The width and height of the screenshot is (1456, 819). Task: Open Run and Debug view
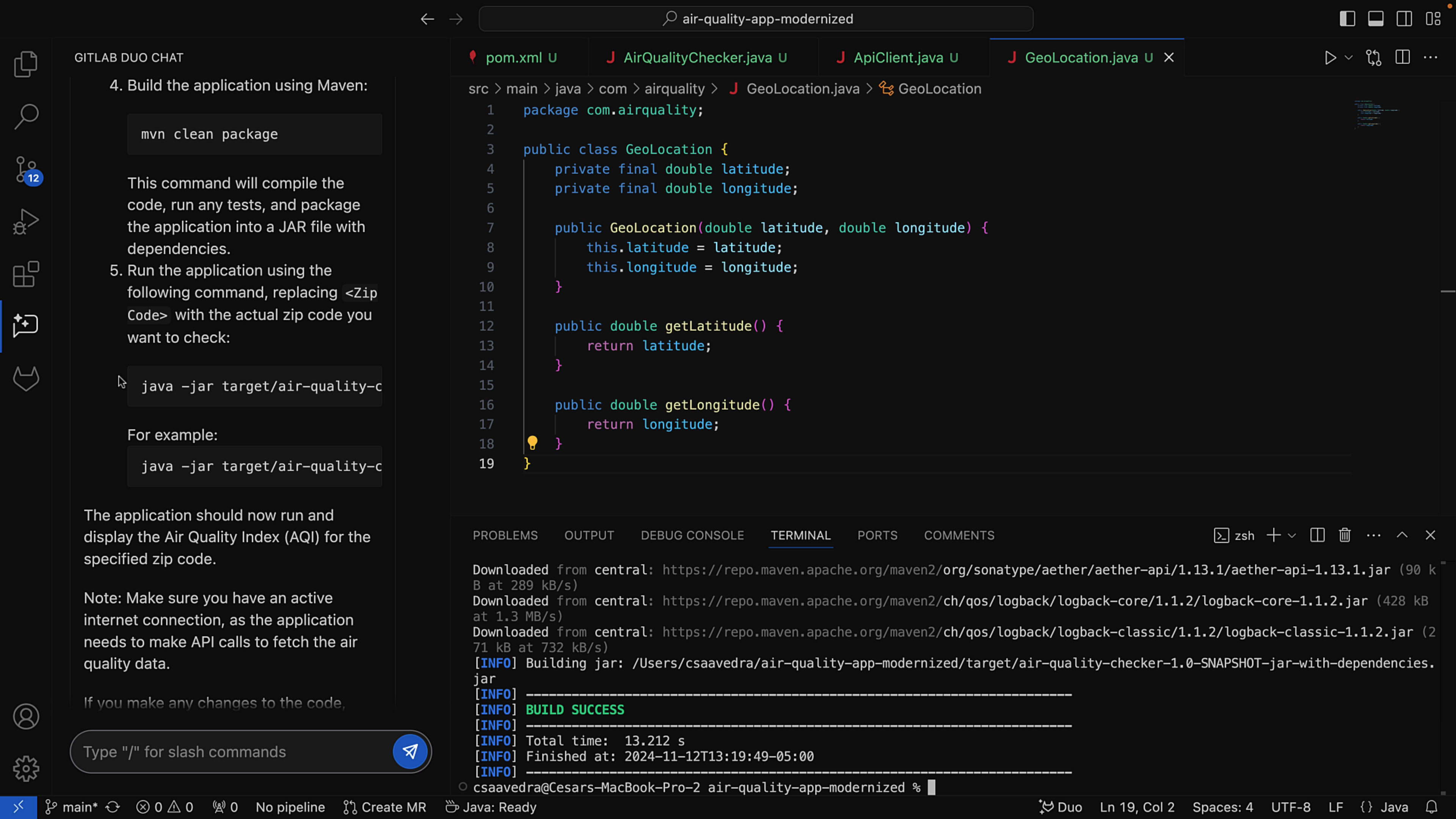click(x=26, y=221)
